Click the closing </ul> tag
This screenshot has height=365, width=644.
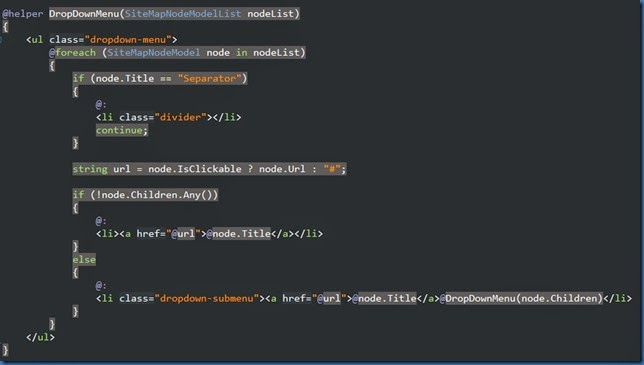pyautogui.click(x=40, y=337)
